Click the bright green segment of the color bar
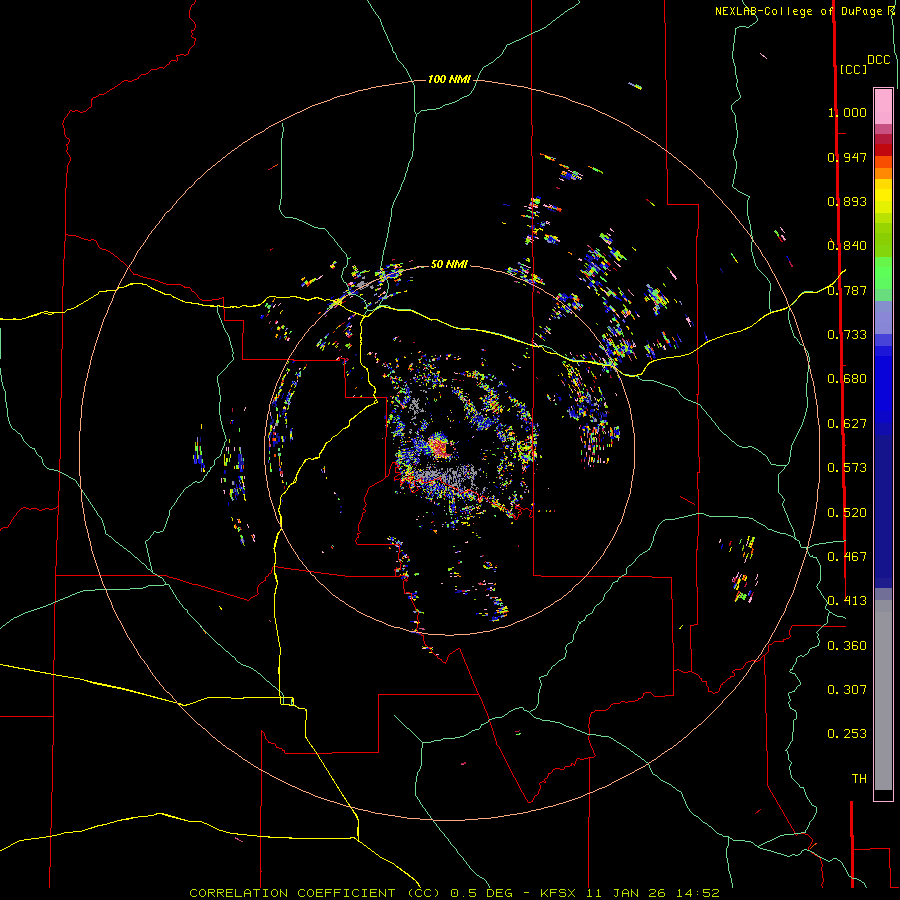900x900 pixels. pos(883,273)
